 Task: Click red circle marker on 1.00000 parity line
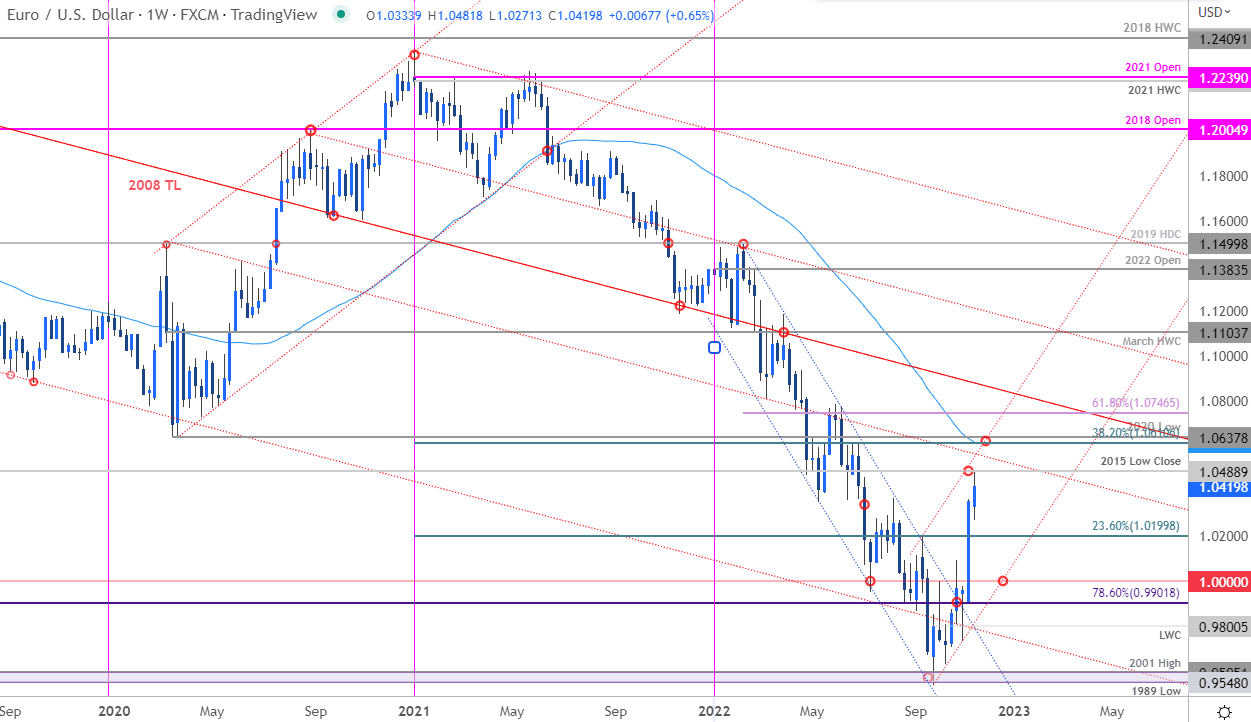click(1003, 581)
